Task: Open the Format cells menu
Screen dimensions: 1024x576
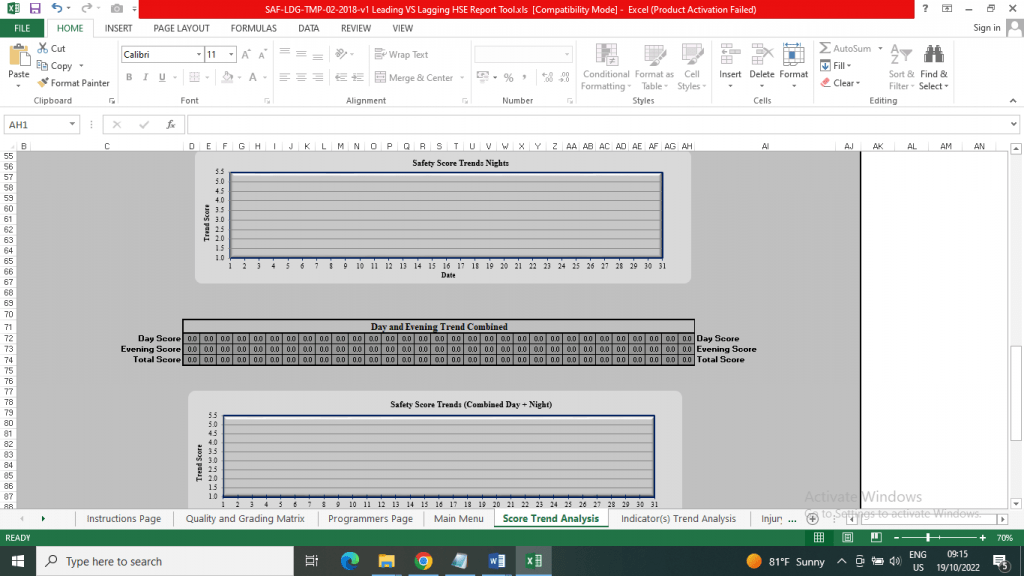Action: [793, 67]
